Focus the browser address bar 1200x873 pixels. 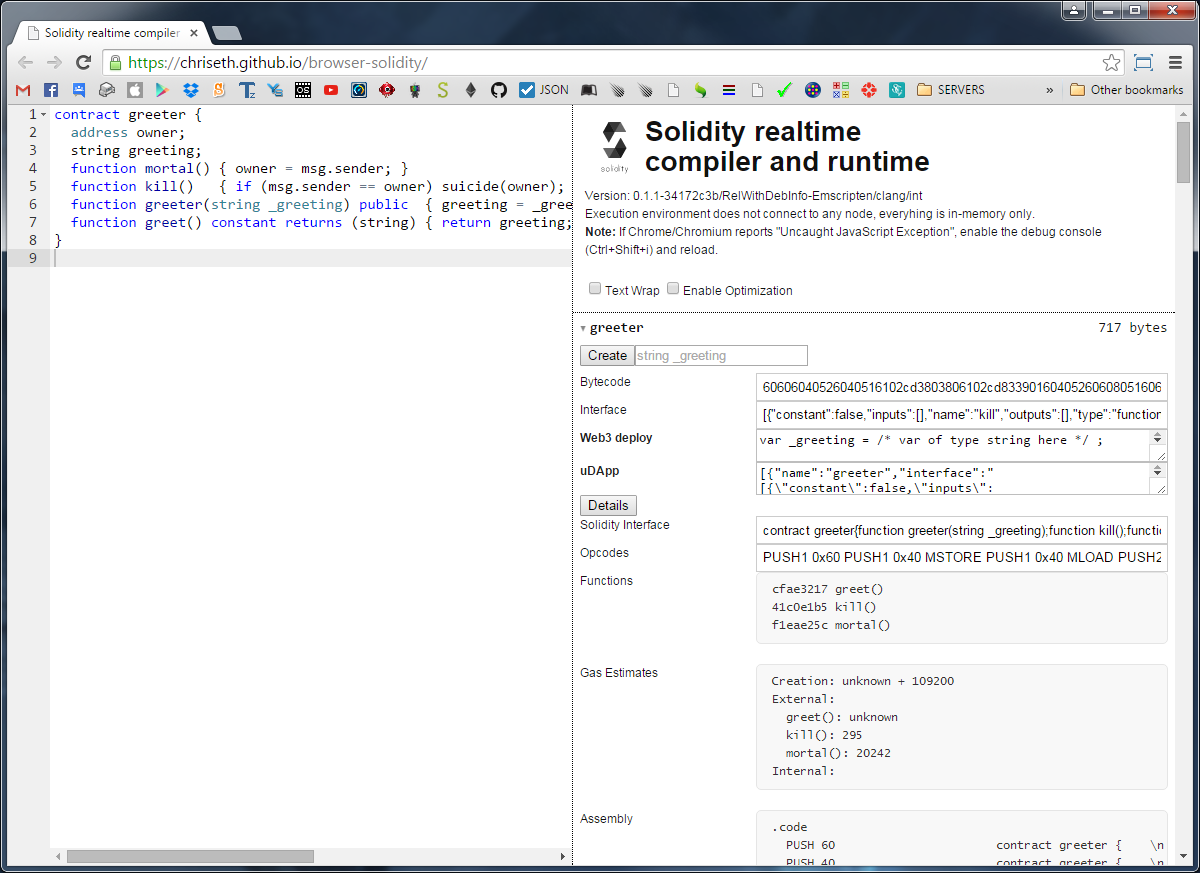[x=612, y=62]
